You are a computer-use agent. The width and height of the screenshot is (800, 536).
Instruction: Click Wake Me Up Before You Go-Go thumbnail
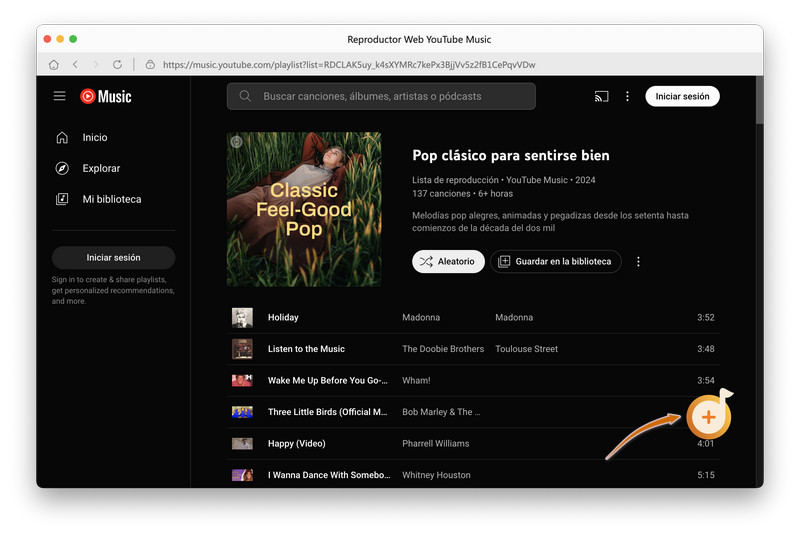click(x=242, y=380)
